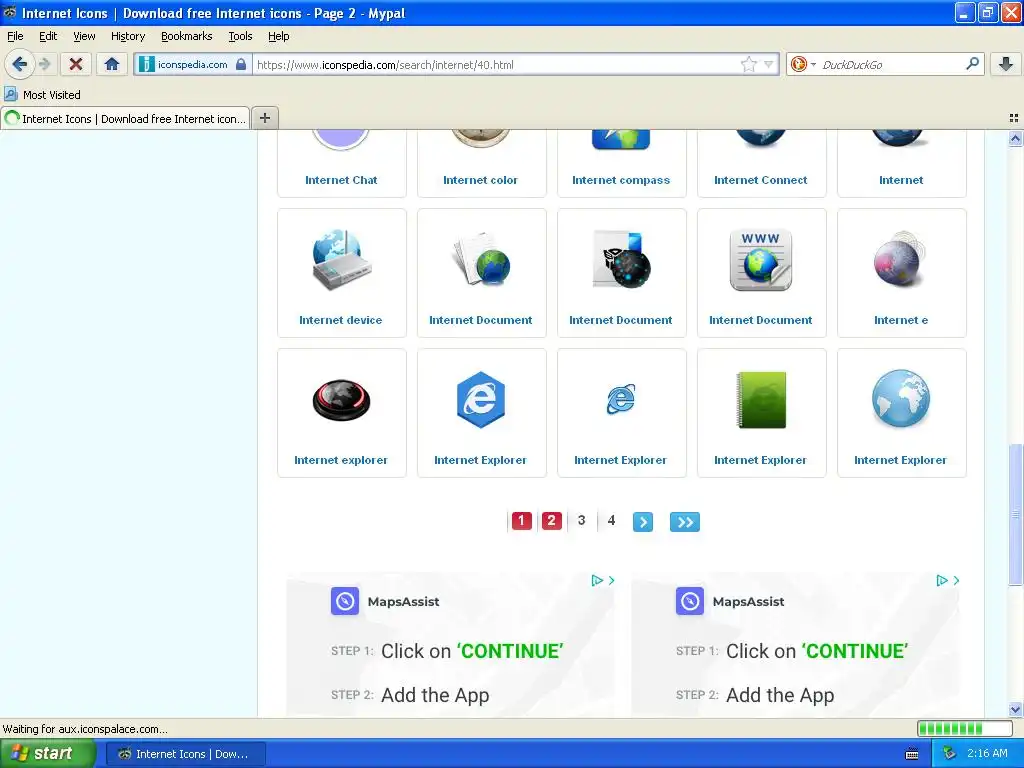Open the Internet device router globe icon
This screenshot has height=768, width=1024.
pyautogui.click(x=342, y=259)
